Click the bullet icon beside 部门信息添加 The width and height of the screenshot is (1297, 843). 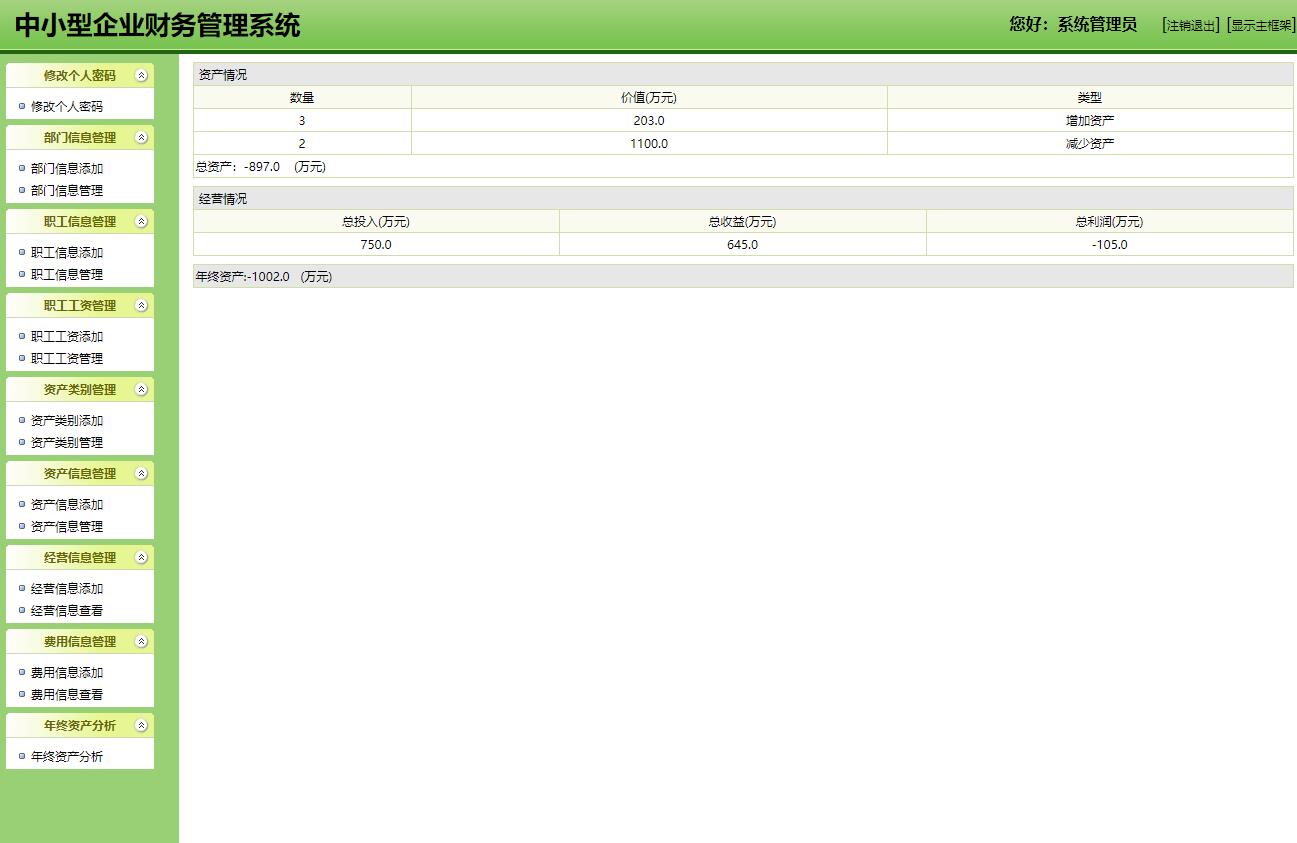coord(23,168)
